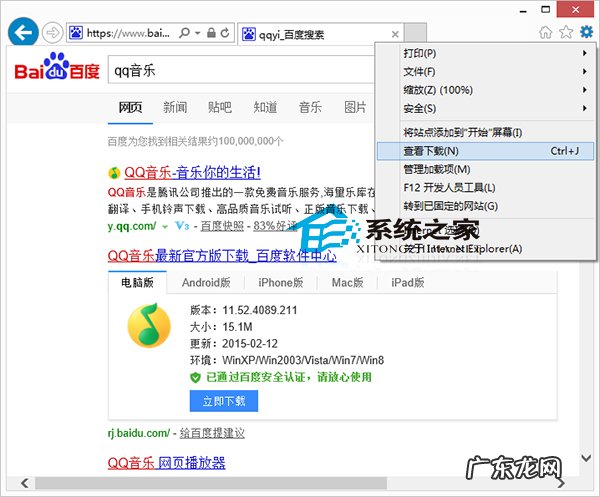Click the 更新: 2015-02-12 text
This screenshot has width=600, height=497.
pyautogui.click(x=234, y=344)
